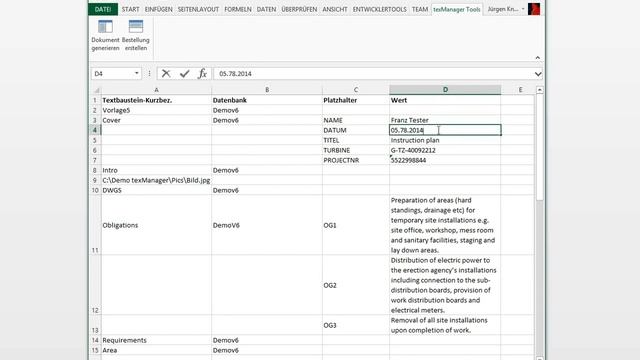Click inside the formula bar text 05.78.2014
This screenshot has height=360, width=640.
click(x=235, y=74)
